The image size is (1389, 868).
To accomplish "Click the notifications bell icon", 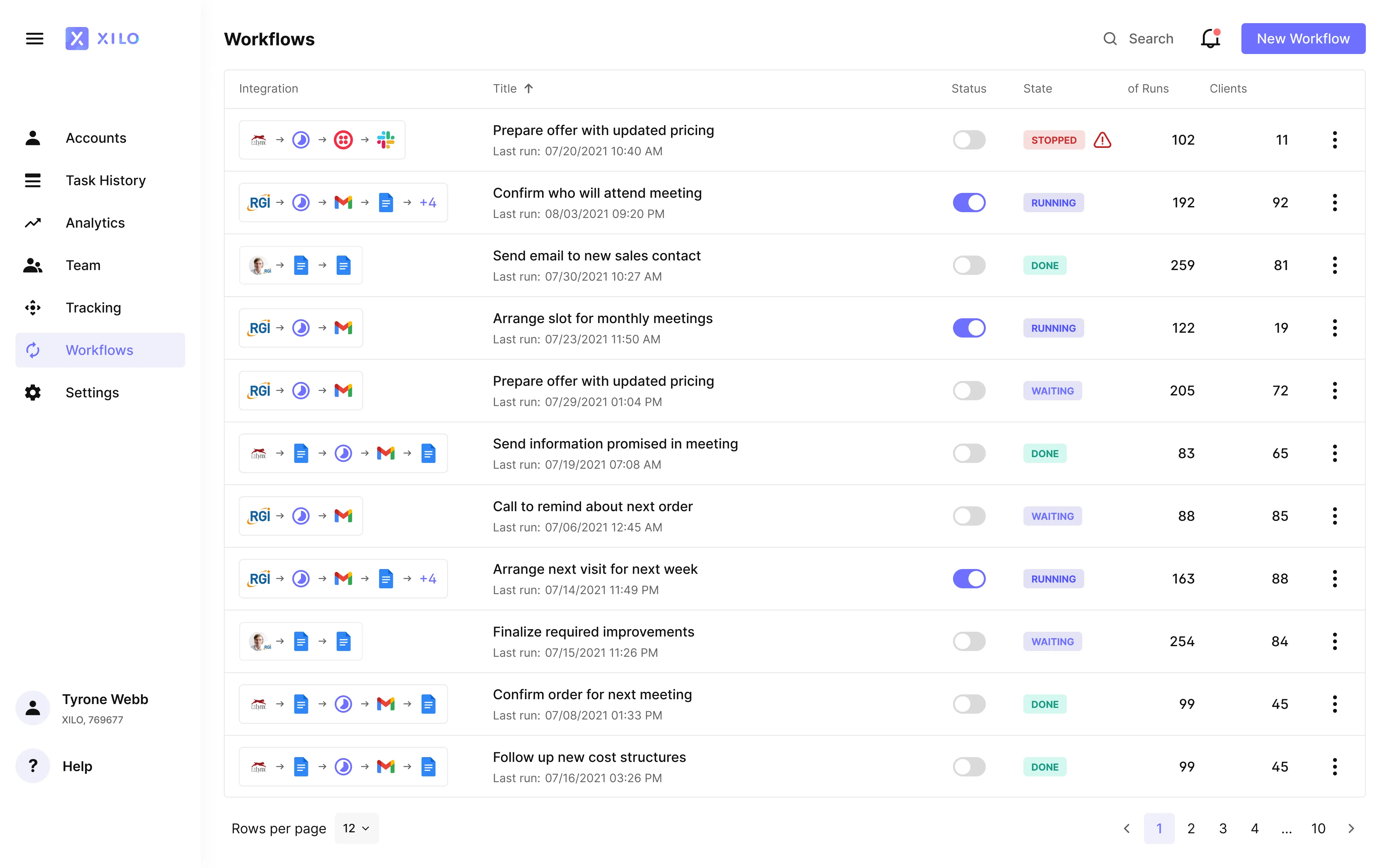I will point(1210,39).
